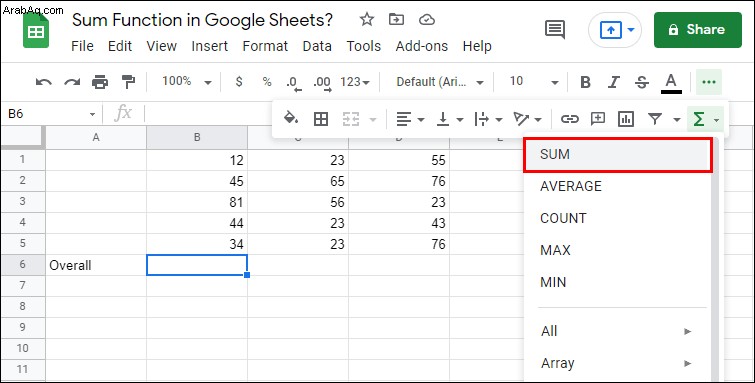
Task: Open zoom 100% dropdown
Action: point(187,82)
